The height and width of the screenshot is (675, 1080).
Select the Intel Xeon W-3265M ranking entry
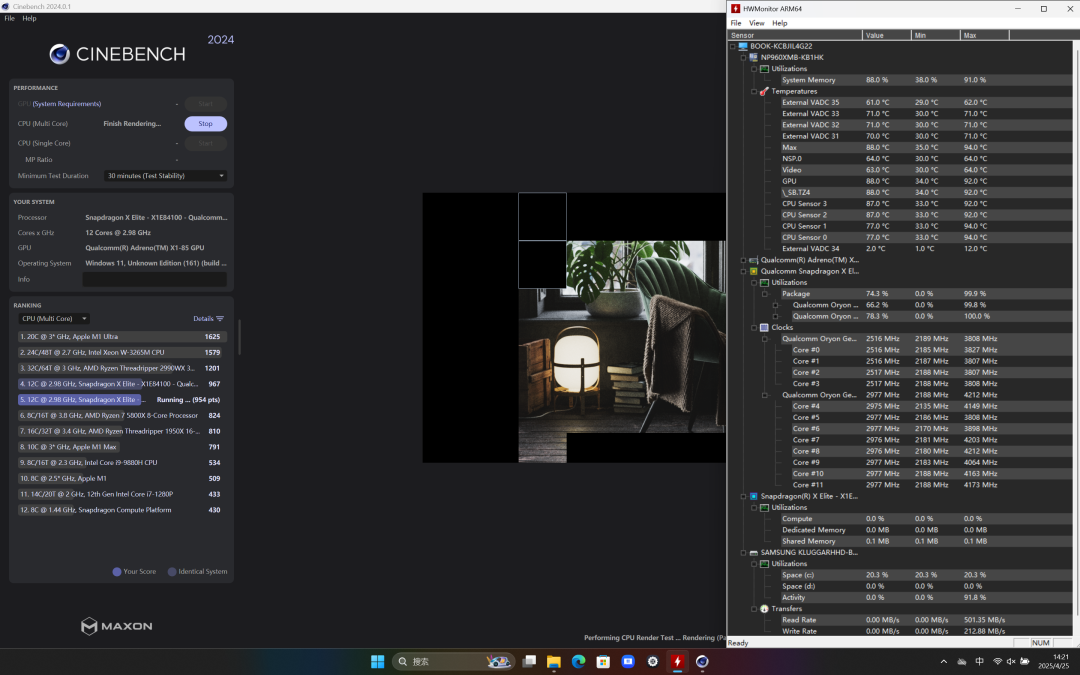coord(121,353)
